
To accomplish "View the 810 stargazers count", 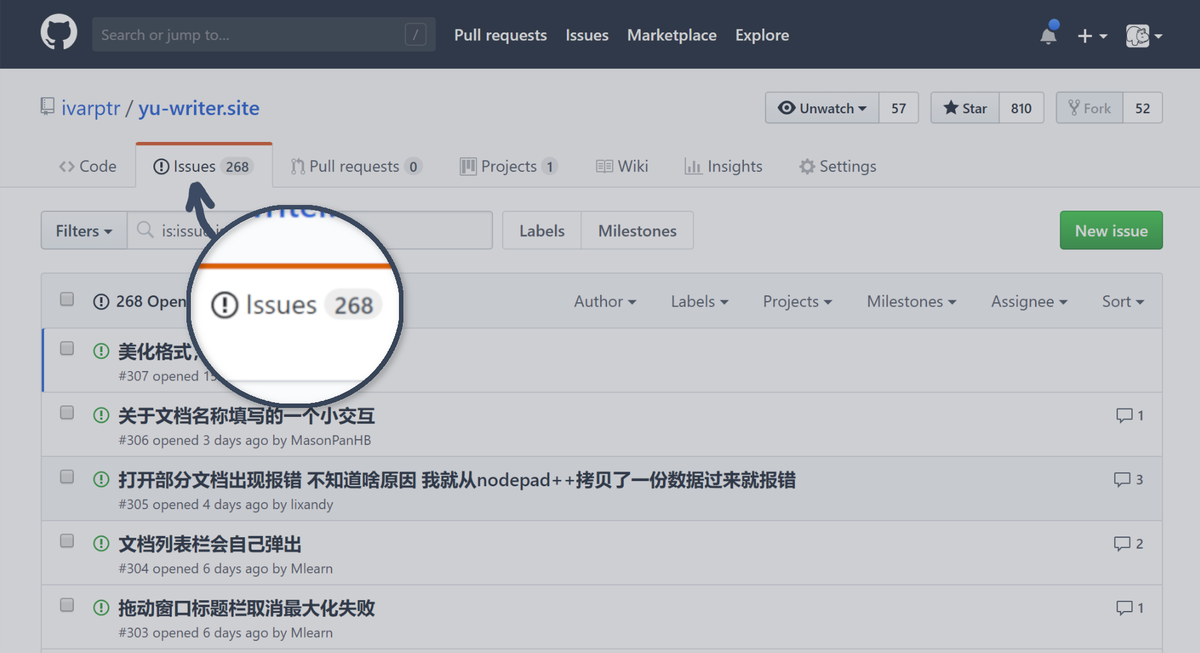I will [x=1021, y=108].
